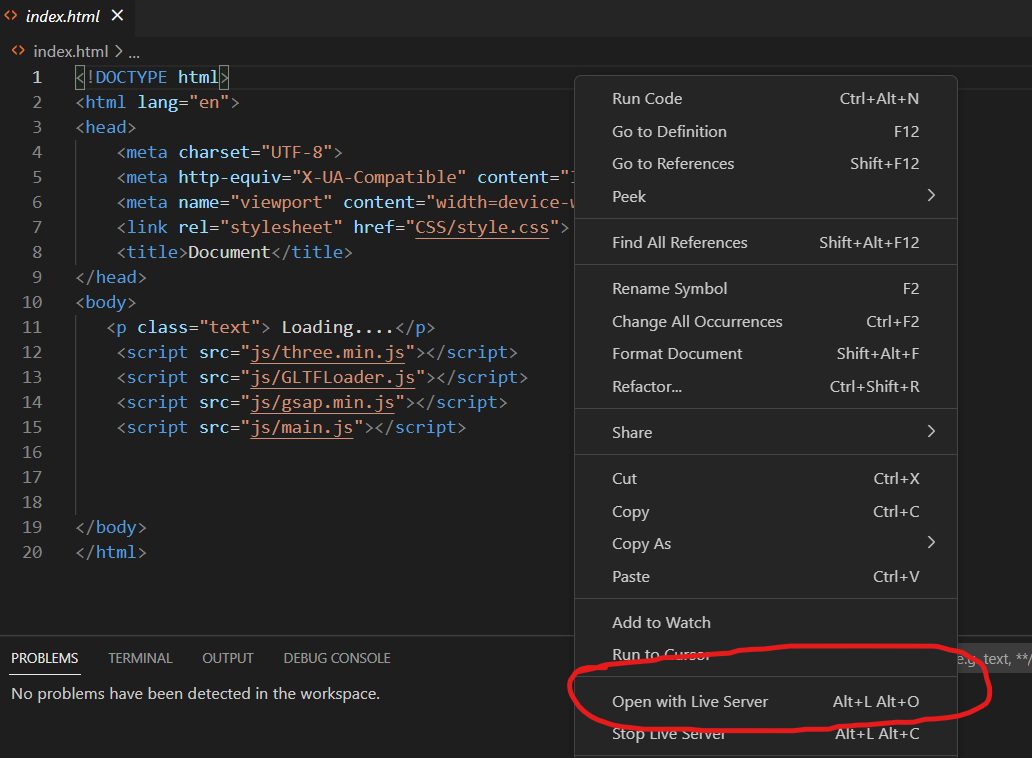Open the js/three.min.js script link
This screenshot has height=758, width=1032.
[328, 353]
